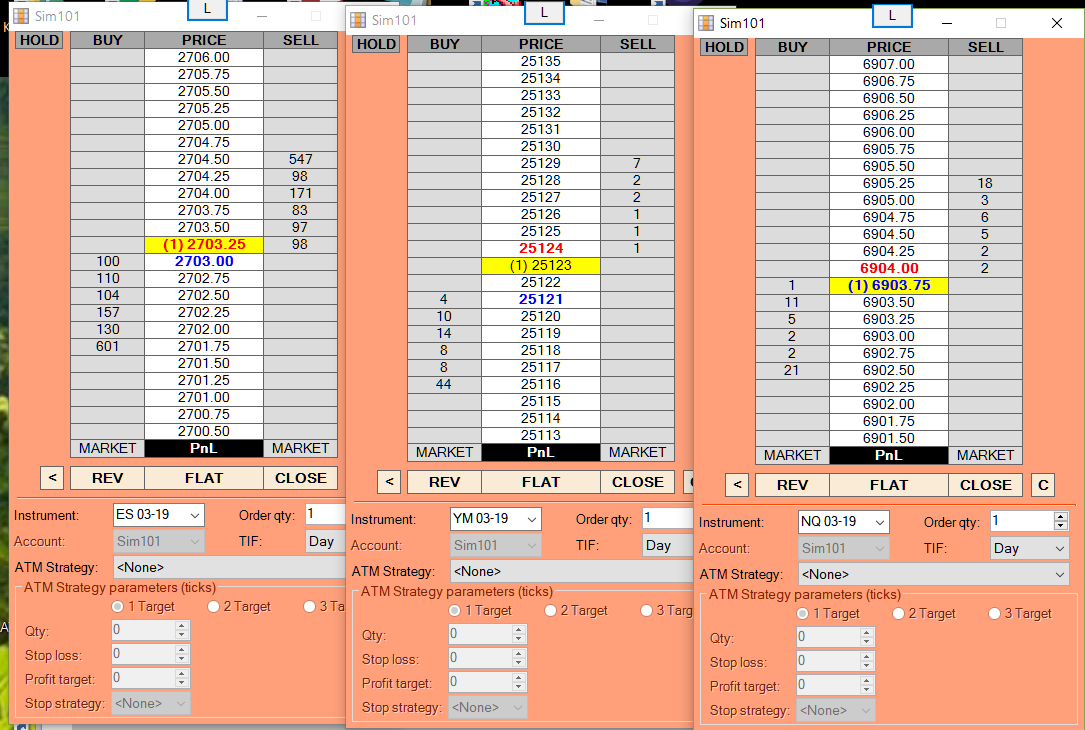
Task: Click sell cell 18 at 6905.25
Action: (x=985, y=183)
